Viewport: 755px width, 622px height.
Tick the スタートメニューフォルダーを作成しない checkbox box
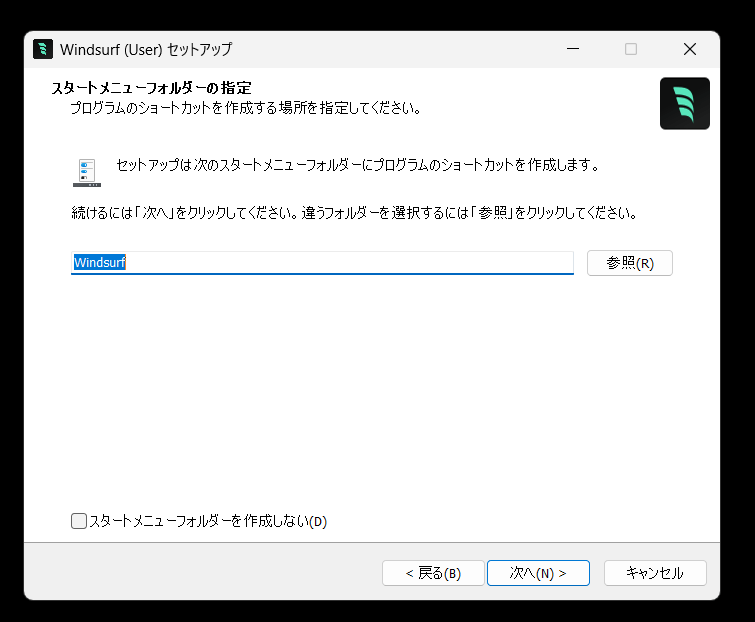pyautogui.click(x=78, y=521)
